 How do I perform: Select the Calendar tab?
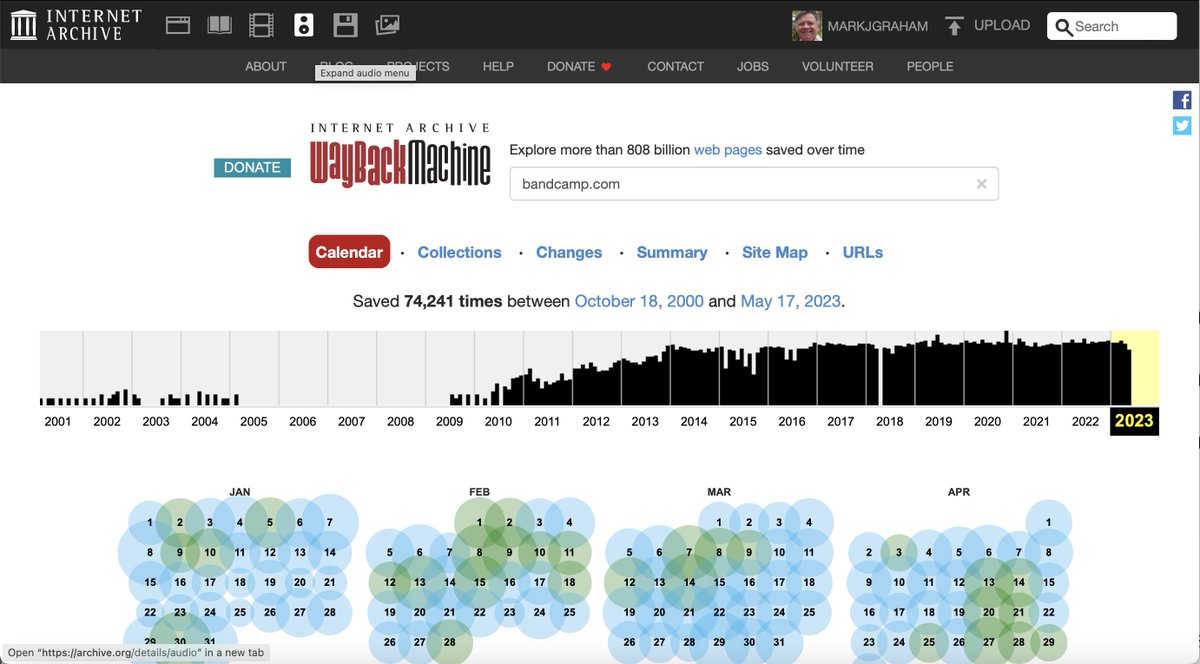(x=349, y=252)
